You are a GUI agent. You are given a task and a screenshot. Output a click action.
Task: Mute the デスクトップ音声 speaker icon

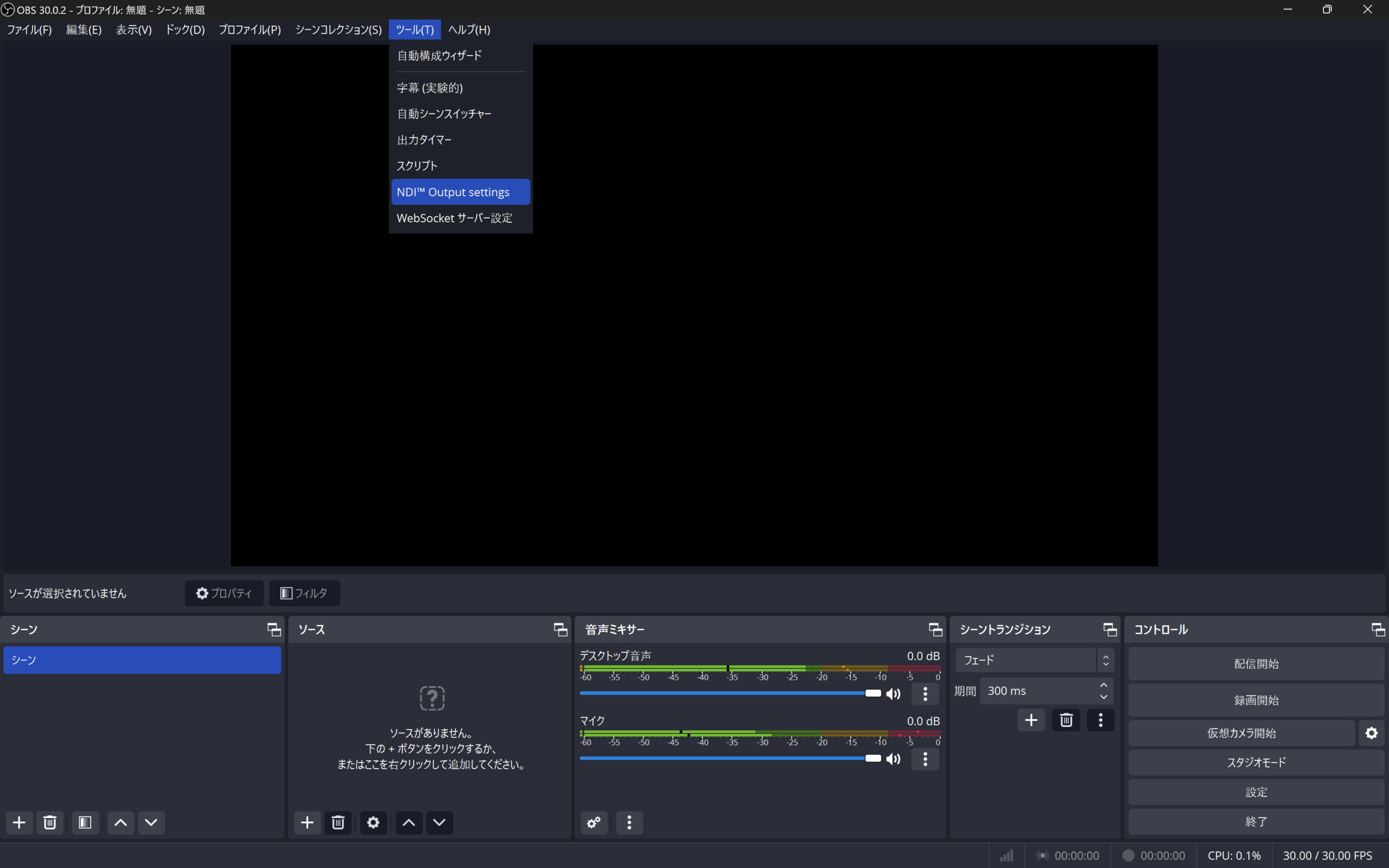click(x=893, y=693)
